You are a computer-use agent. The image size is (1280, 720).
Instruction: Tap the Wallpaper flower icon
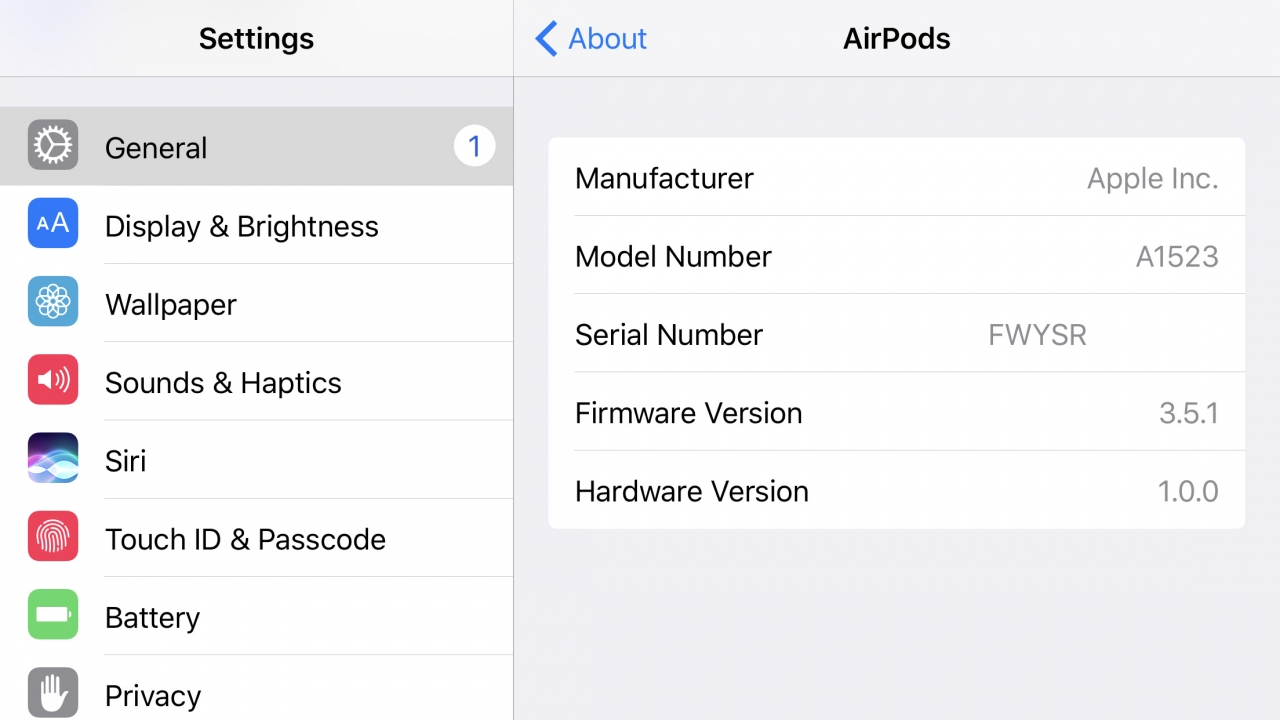click(x=53, y=302)
